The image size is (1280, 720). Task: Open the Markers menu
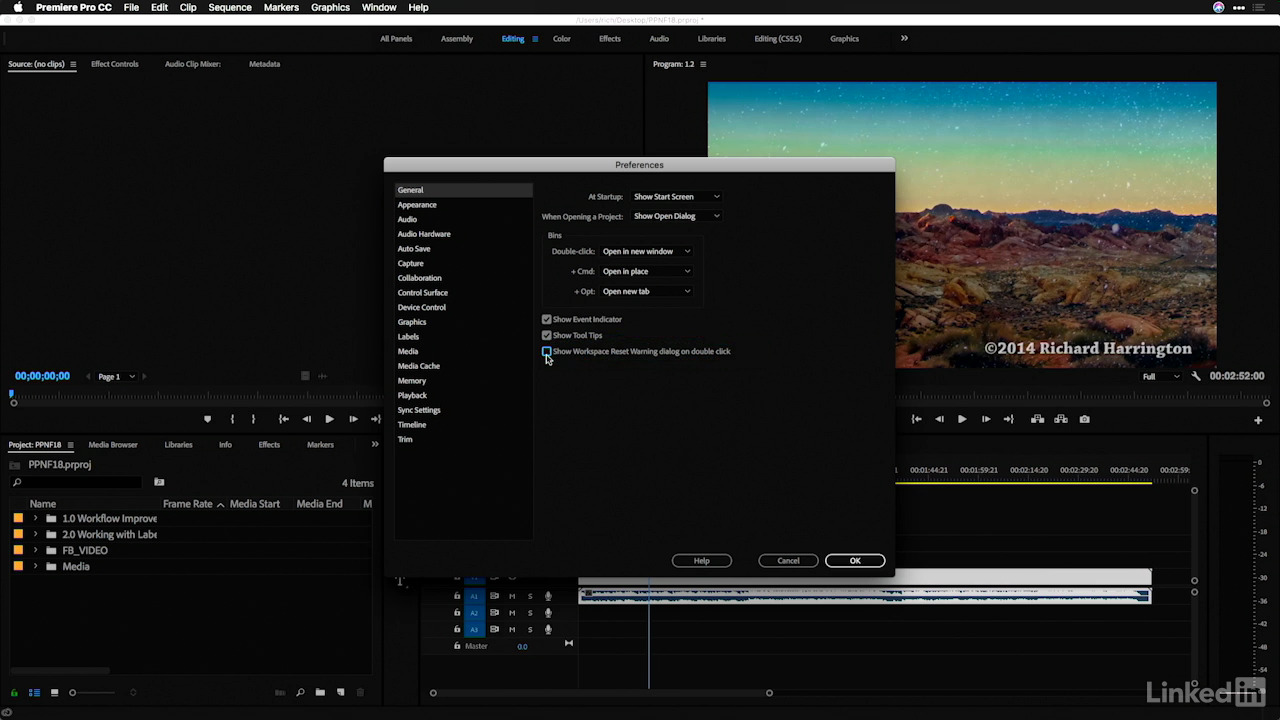281,7
